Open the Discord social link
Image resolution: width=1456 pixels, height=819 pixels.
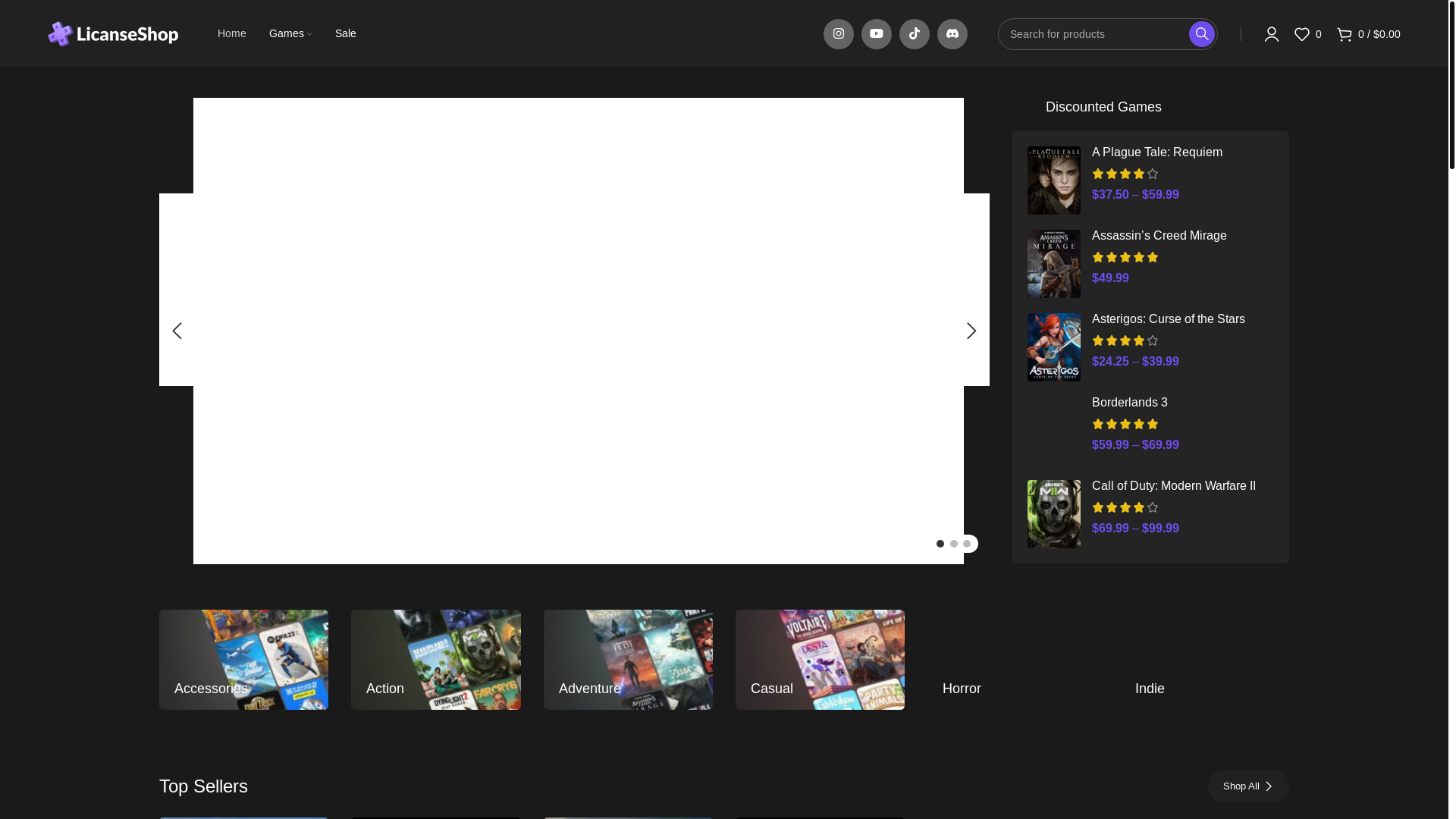pos(952,34)
